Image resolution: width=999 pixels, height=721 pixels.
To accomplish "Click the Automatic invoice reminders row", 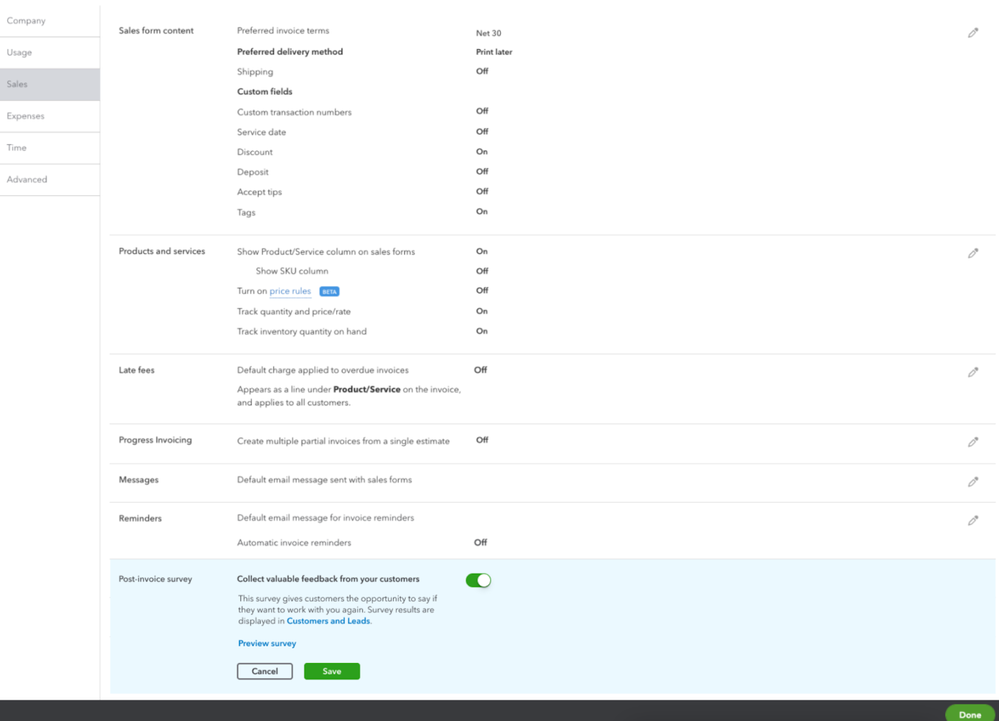I will (x=294, y=543).
